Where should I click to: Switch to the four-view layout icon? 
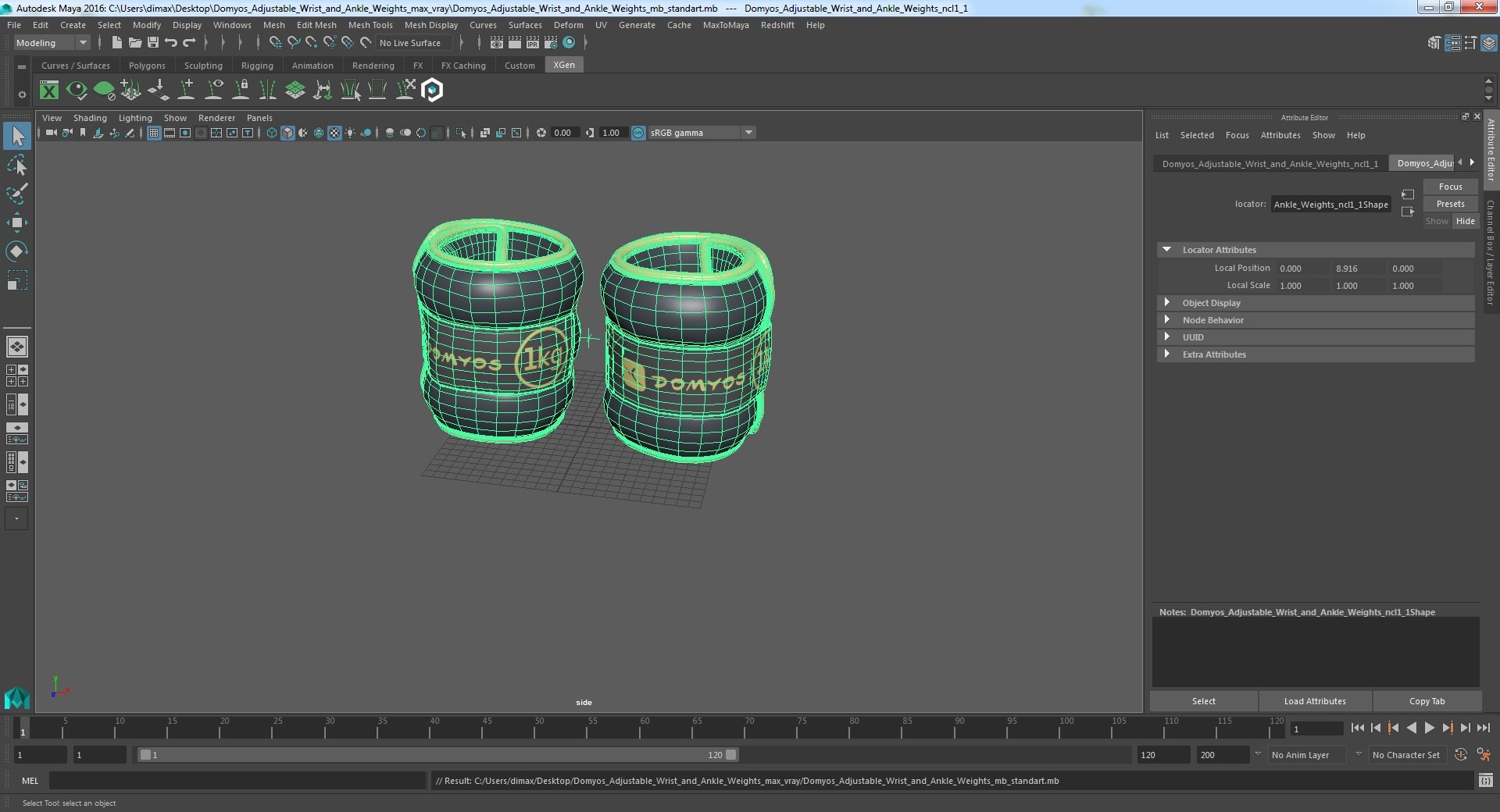[x=16, y=376]
